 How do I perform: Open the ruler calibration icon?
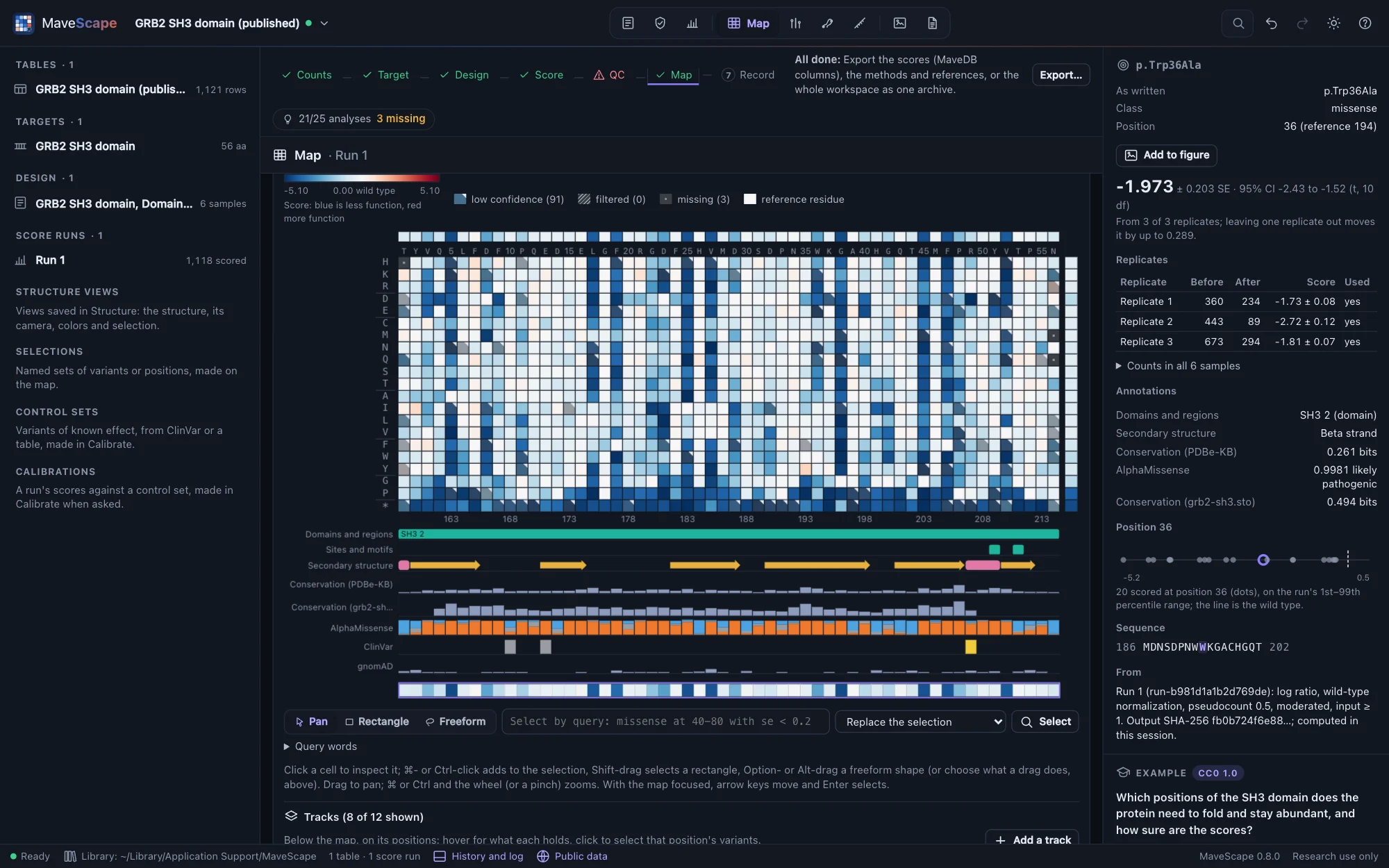point(860,23)
